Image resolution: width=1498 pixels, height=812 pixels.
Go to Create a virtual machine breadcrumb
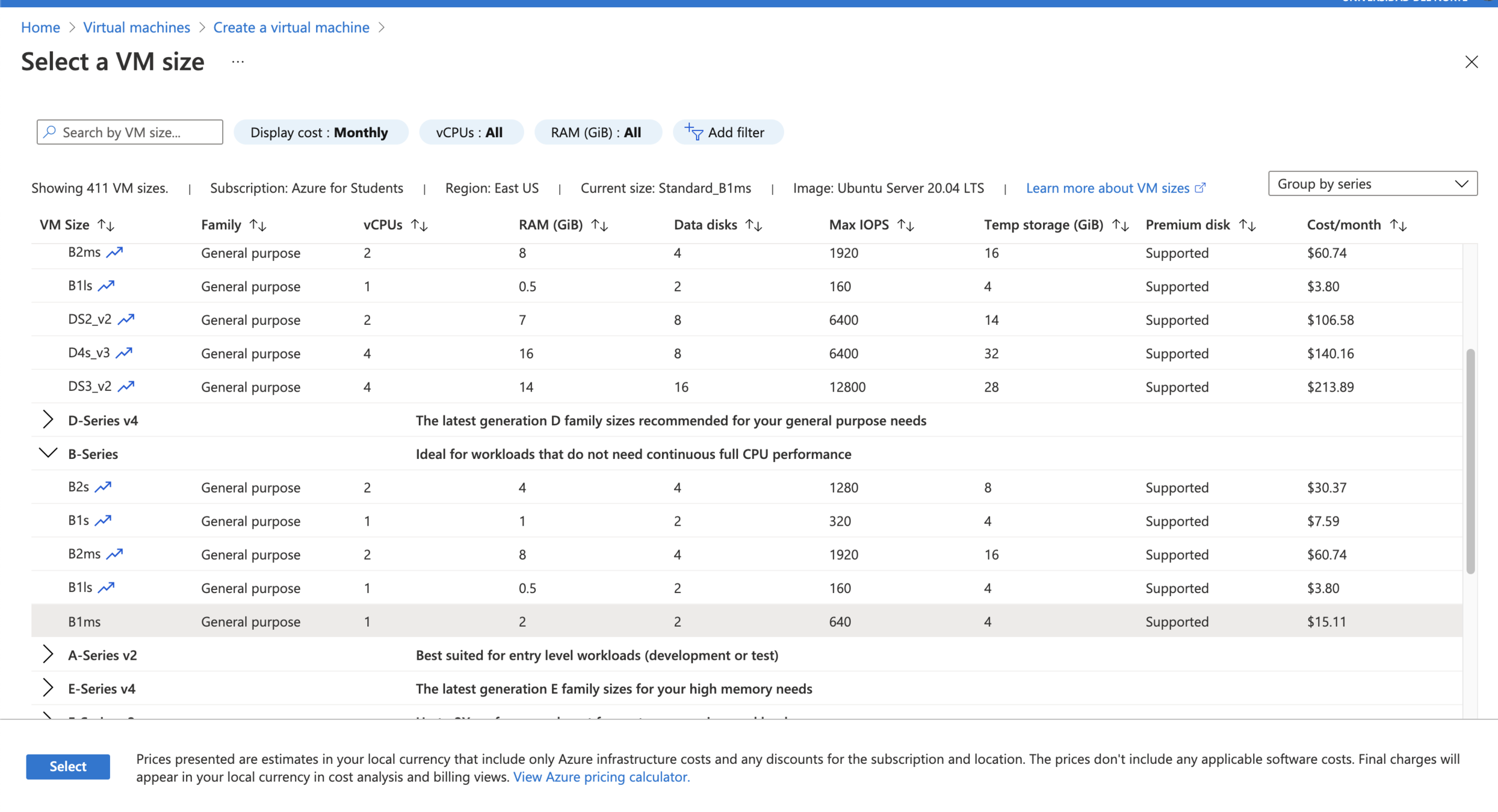click(x=291, y=27)
